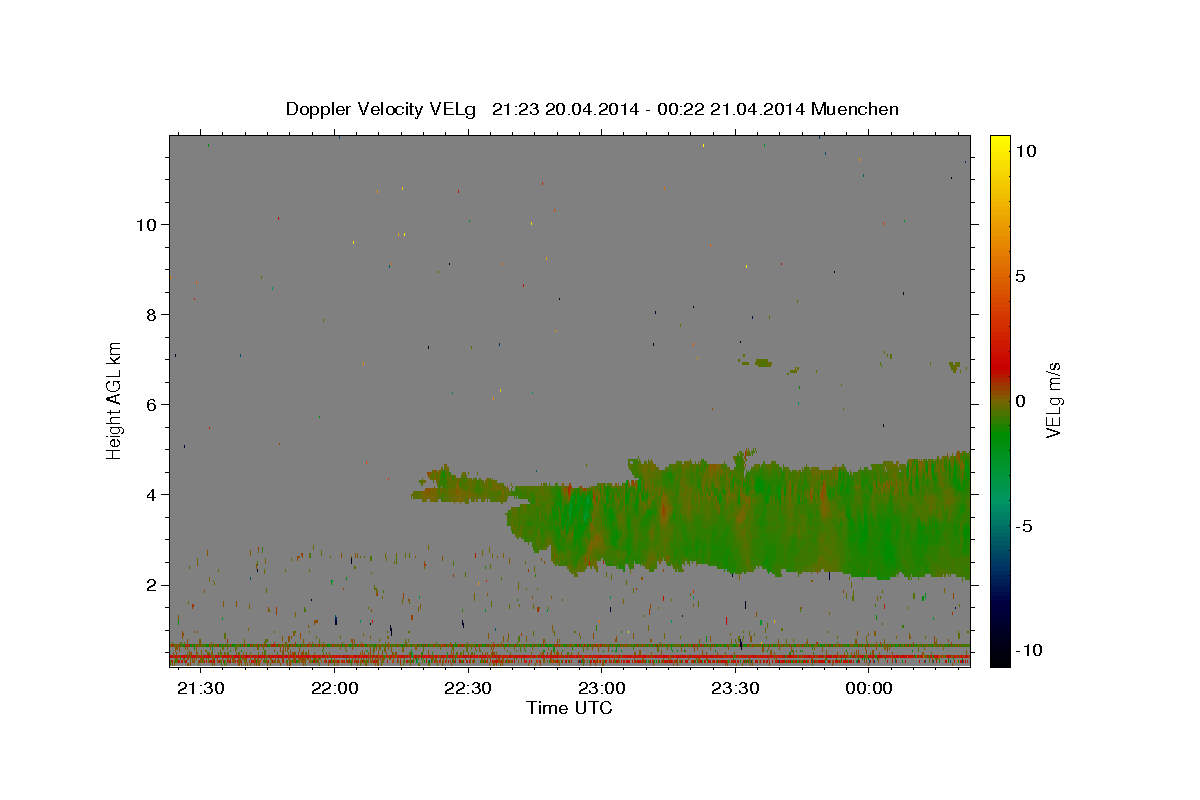Click the 23:00 time tick label

point(602,689)
